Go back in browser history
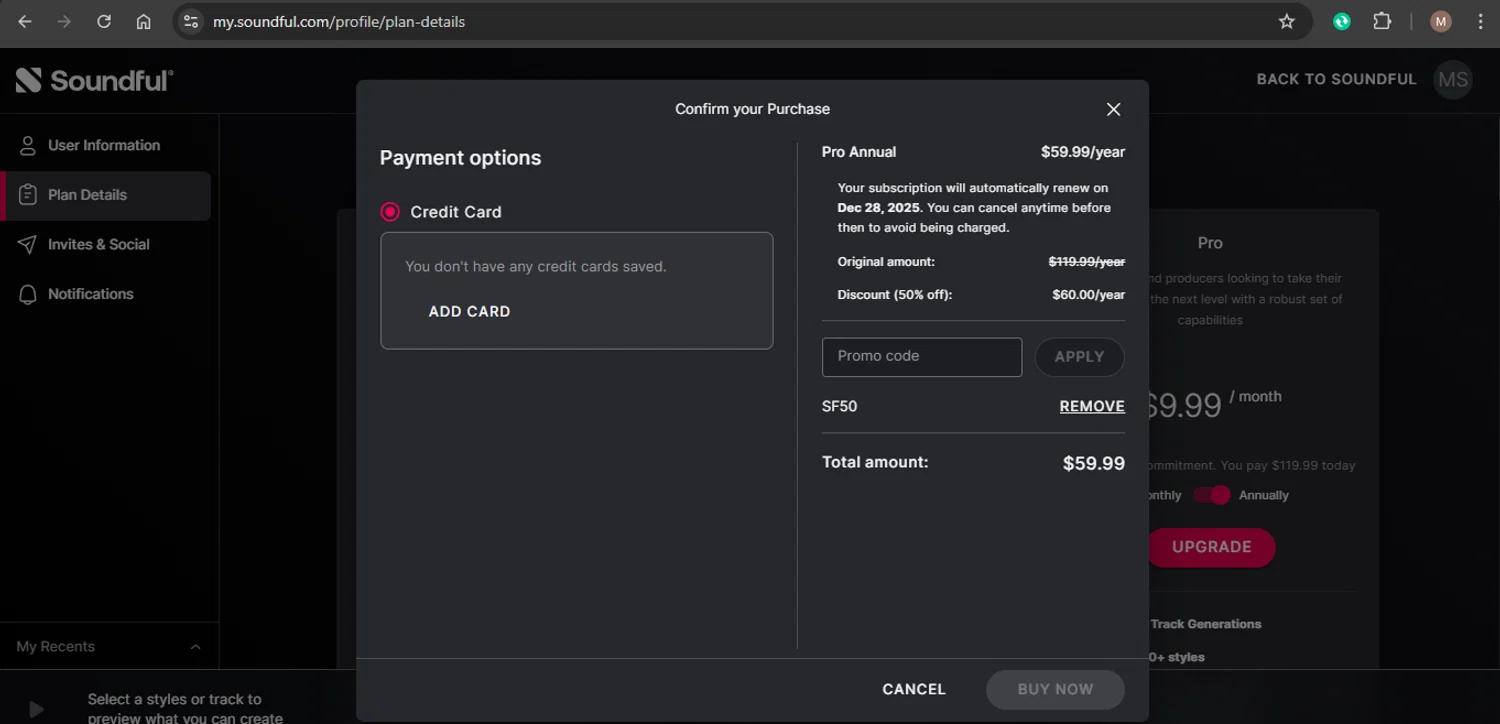This screenshot has height=724, width=1500. pyautogui.click(x=25, y=21)
